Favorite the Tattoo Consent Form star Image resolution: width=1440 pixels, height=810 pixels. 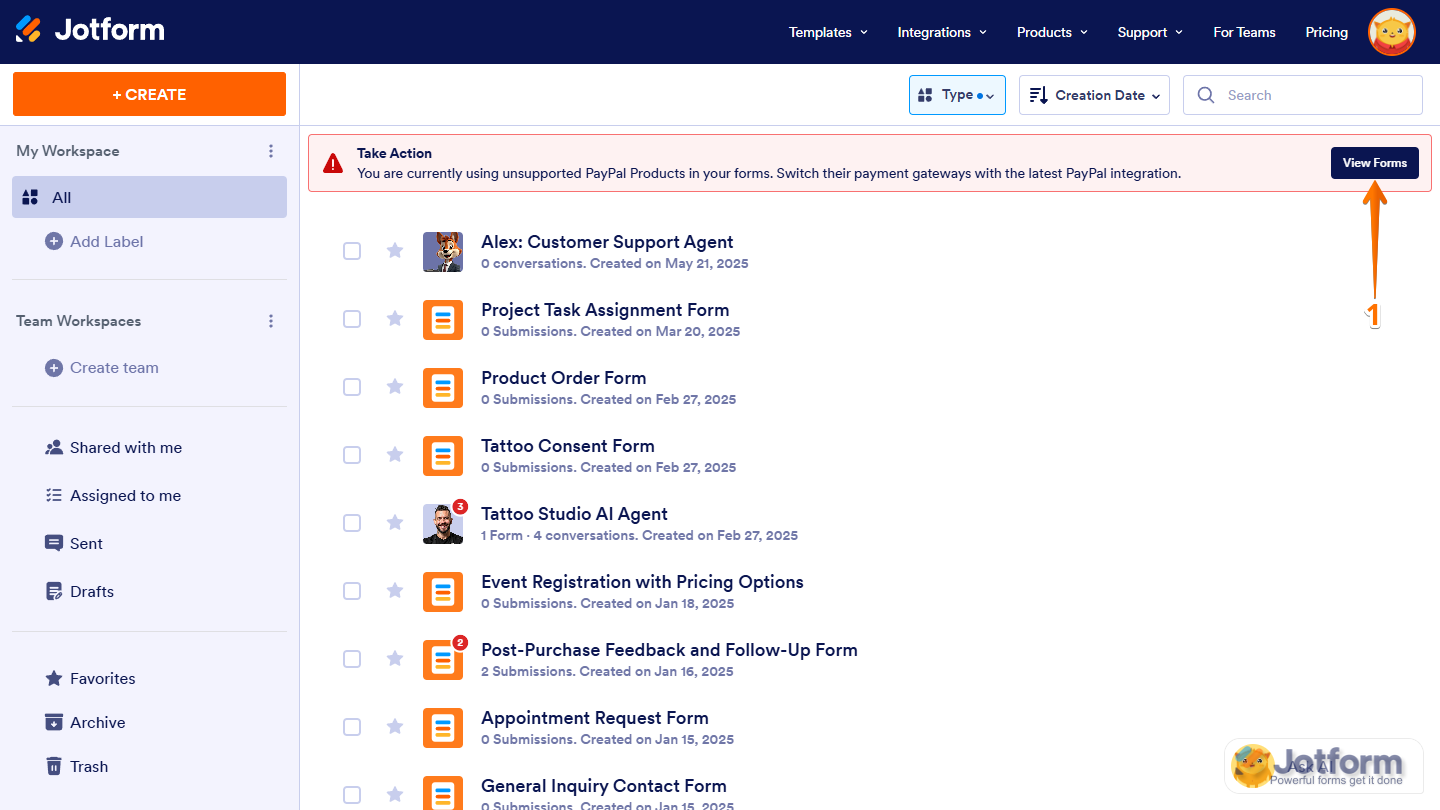(395, 455)
